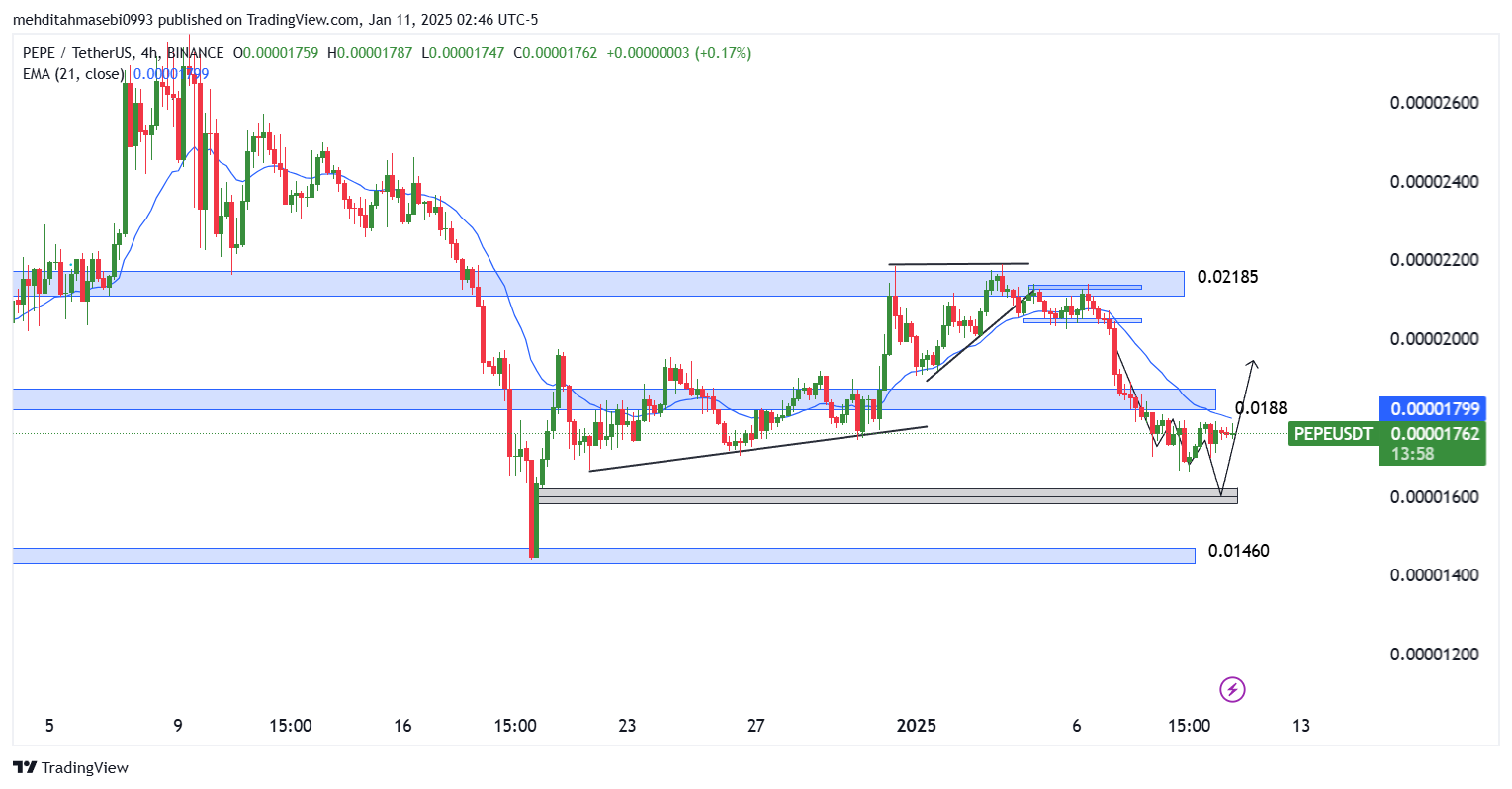The image size is (1512, 789).
Task: Click the close price value C0.00001762
Action: click(x=554, y=53)
